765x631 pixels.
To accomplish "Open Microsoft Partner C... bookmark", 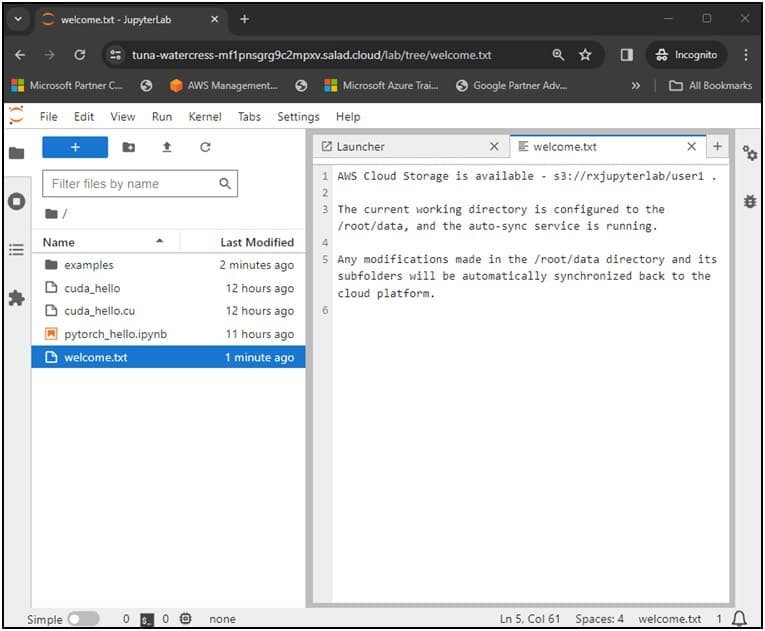I will click(67, 85).
